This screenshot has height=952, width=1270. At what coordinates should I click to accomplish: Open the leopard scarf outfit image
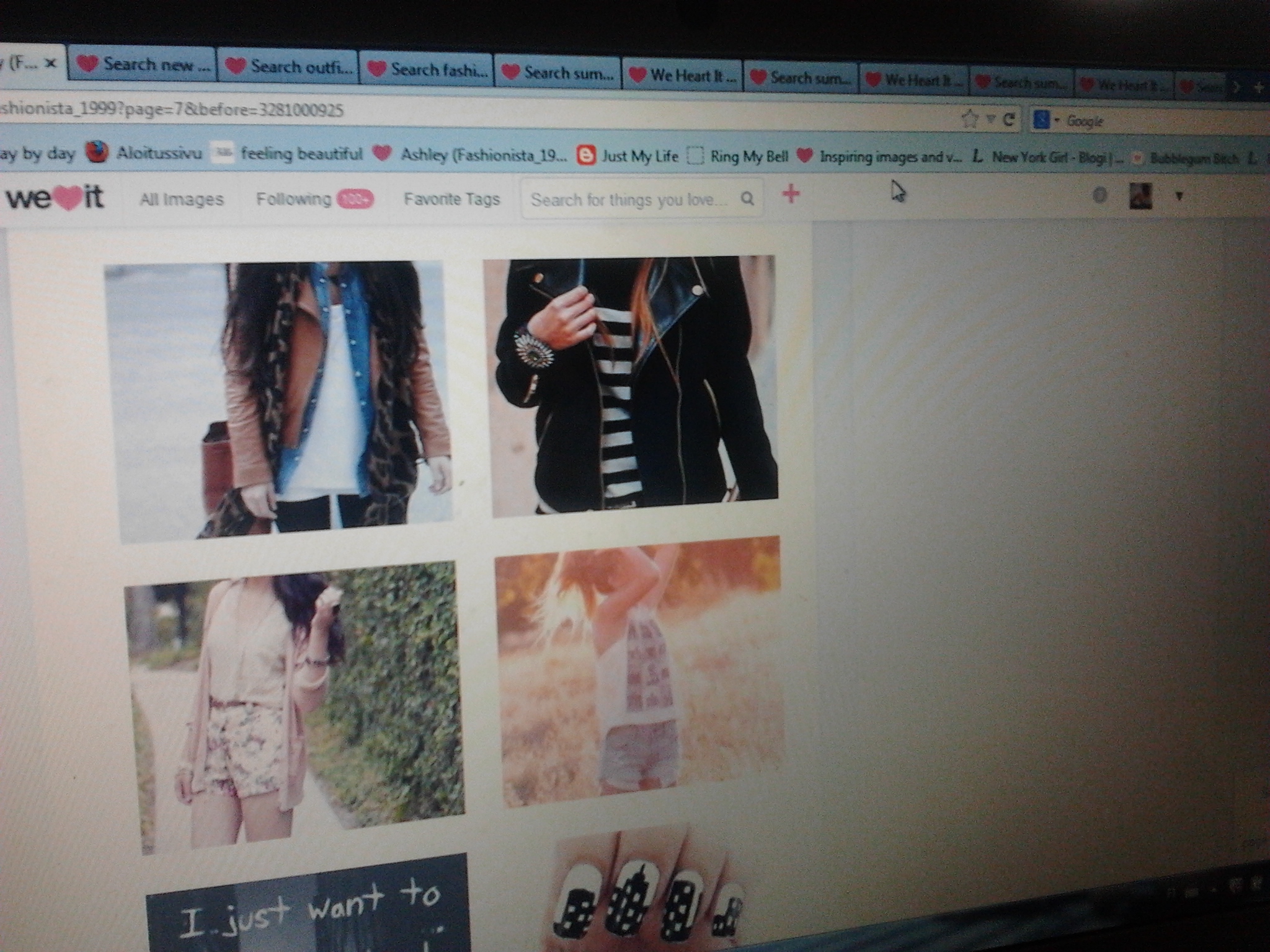tap(278, 402)
